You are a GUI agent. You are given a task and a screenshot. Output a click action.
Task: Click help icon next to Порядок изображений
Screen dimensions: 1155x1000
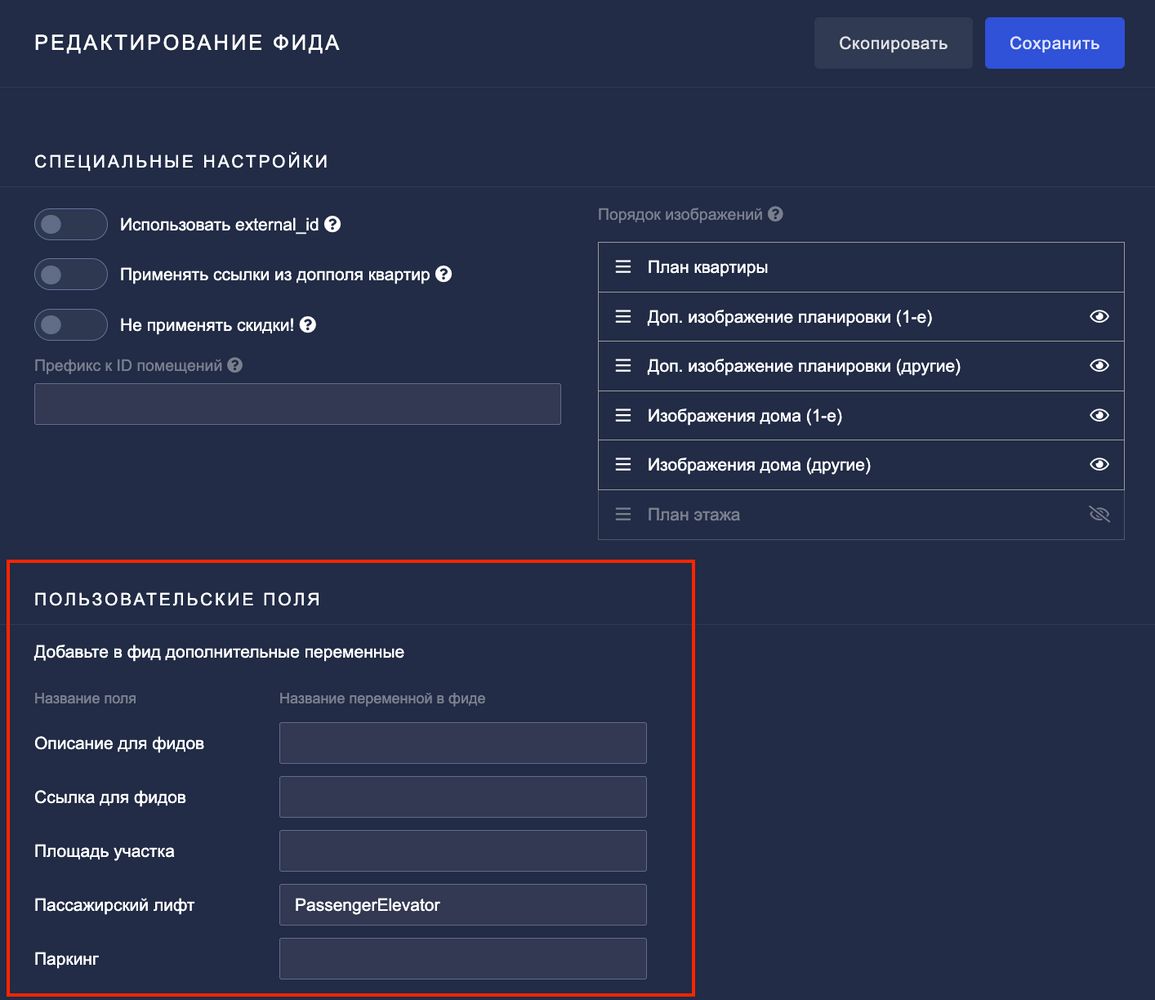(775, 214)
